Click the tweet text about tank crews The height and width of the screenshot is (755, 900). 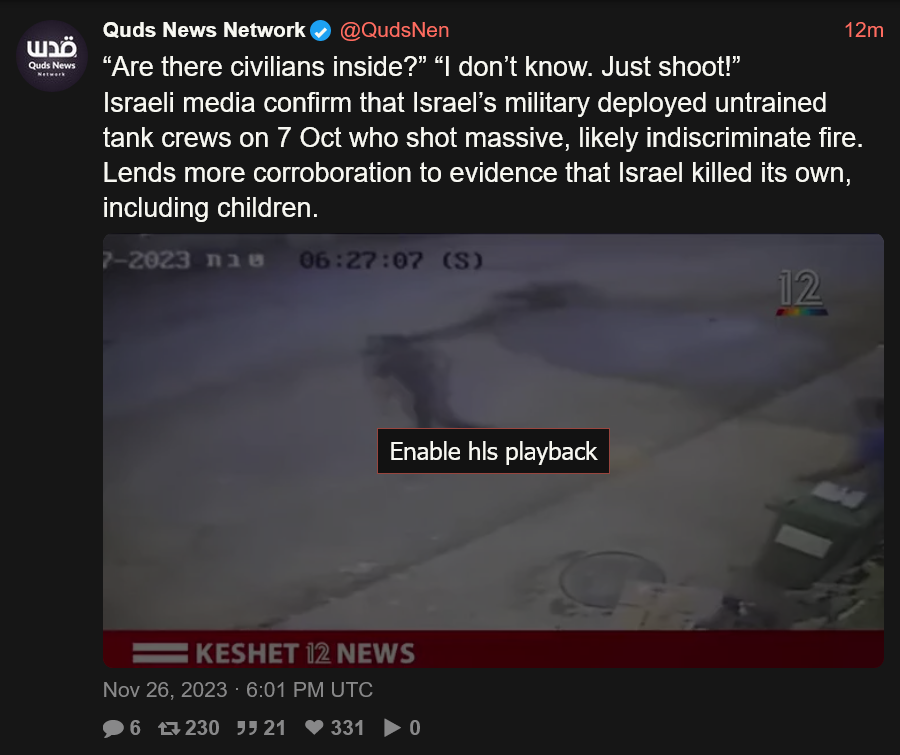pos(483,137)
